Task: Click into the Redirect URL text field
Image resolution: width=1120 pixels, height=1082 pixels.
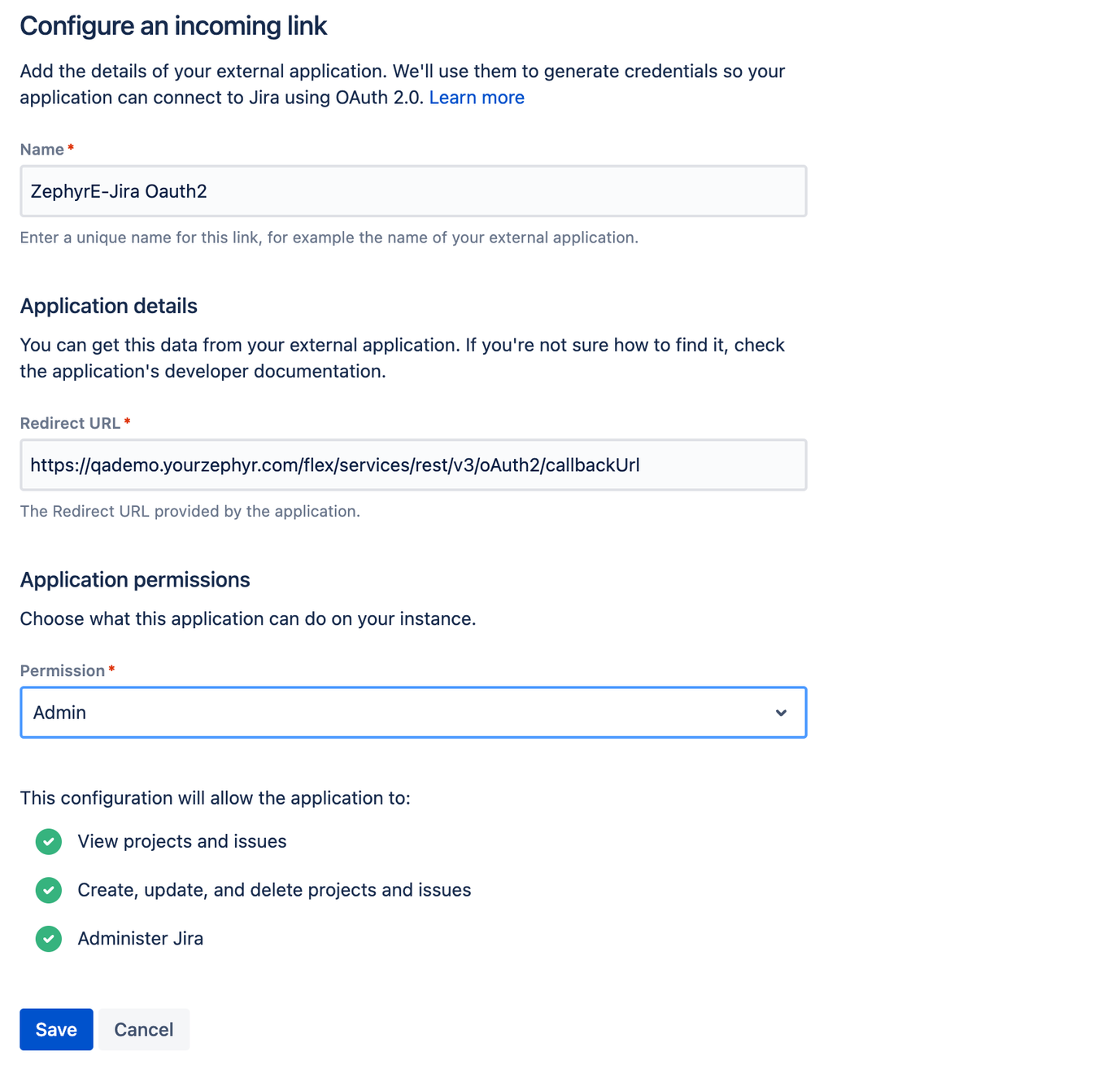Action: click(413, 465)
